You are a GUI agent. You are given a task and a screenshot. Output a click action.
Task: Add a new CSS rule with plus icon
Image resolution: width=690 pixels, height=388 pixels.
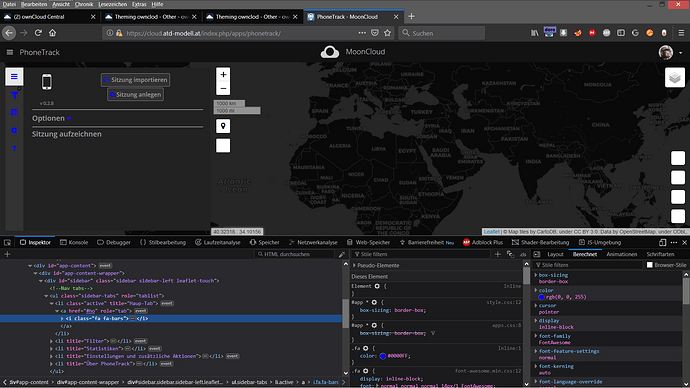click(x=498, y=254)
